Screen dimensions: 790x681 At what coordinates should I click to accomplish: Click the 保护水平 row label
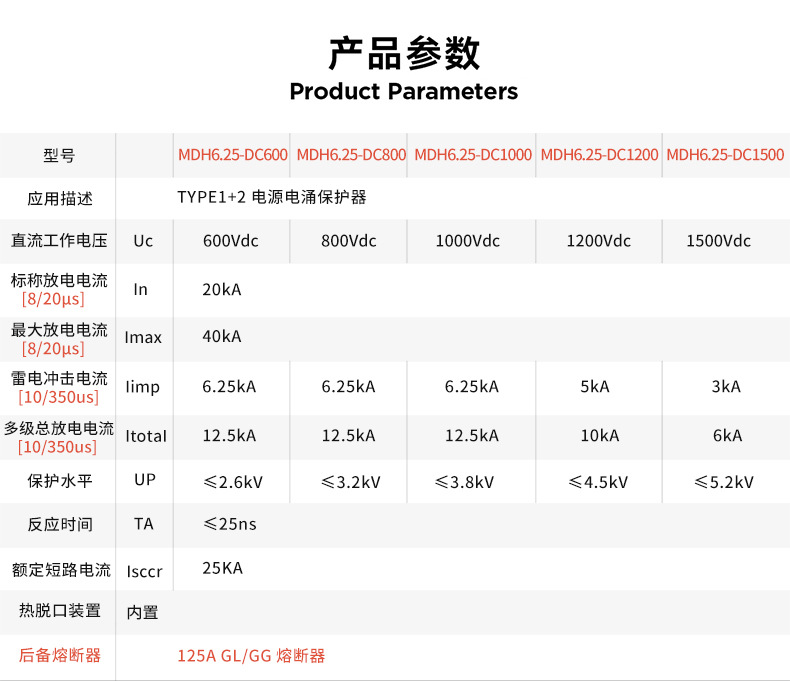(x=59, y=481)
